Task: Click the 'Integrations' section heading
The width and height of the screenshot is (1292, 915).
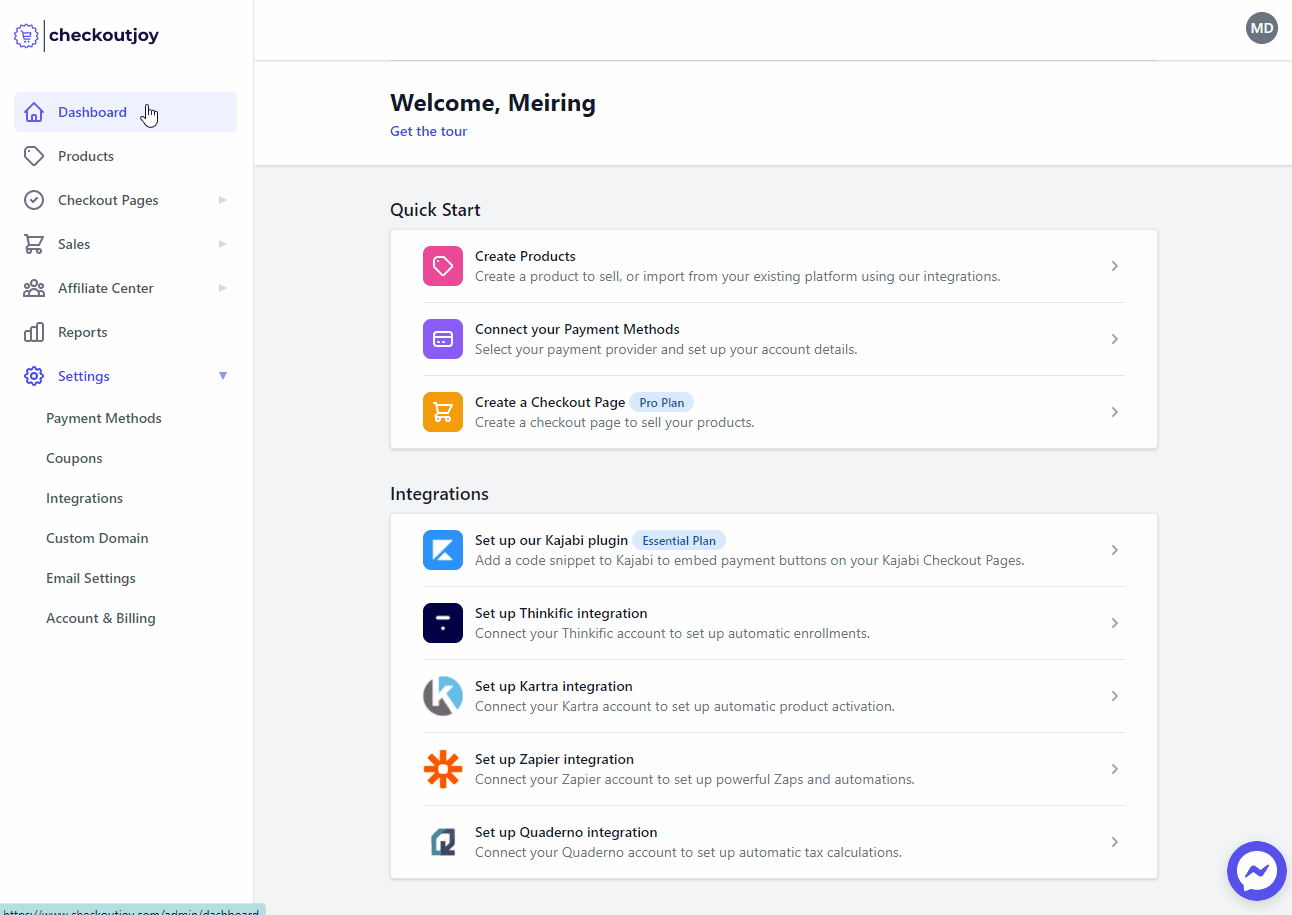Action: click(x=439, y=494)
